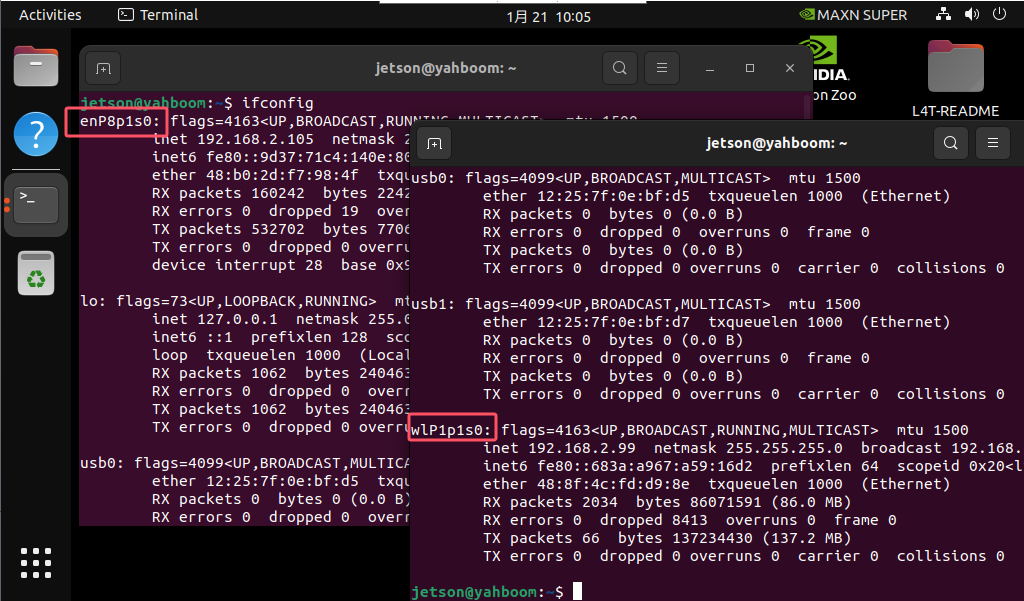This screenshot has height=601, width=1024.
Task: Click the Terminal icon in the dock
Action: 36,204
